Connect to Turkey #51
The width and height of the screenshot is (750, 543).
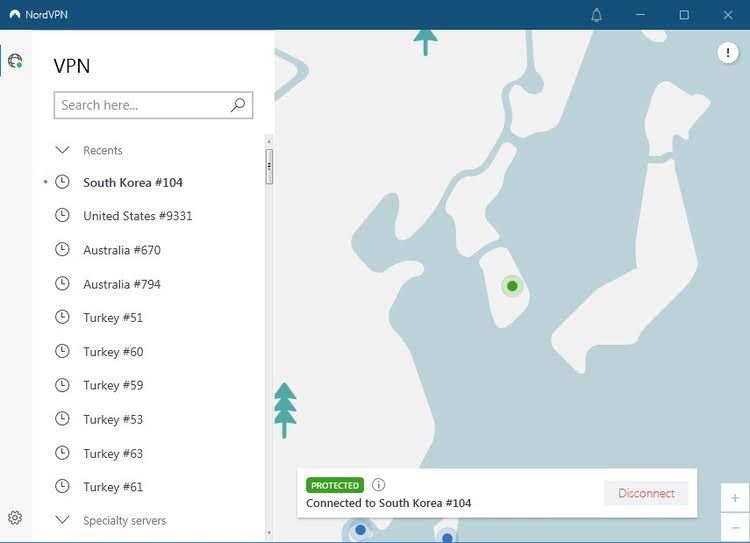(x=113, y=318)
